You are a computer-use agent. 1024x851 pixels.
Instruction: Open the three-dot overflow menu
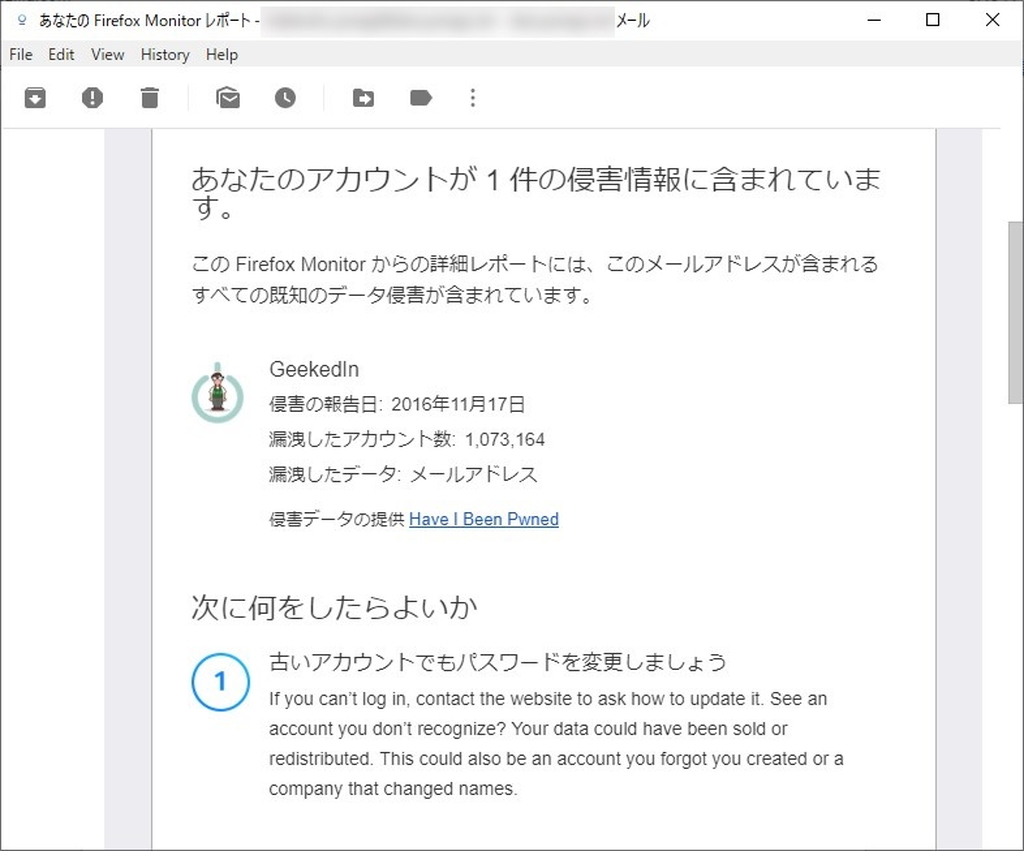[x=472, y=98]
